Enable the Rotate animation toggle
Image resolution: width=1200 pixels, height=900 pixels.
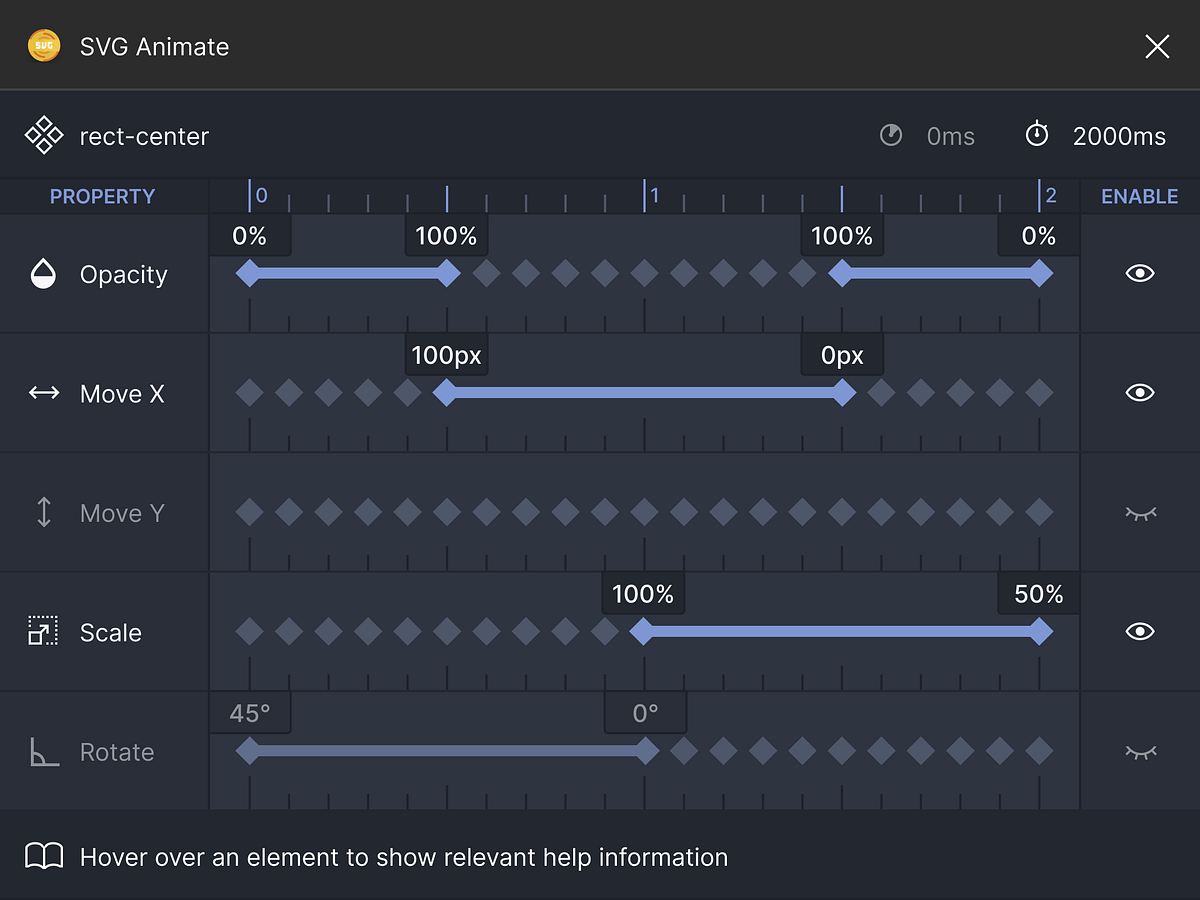pos(1140,752)
